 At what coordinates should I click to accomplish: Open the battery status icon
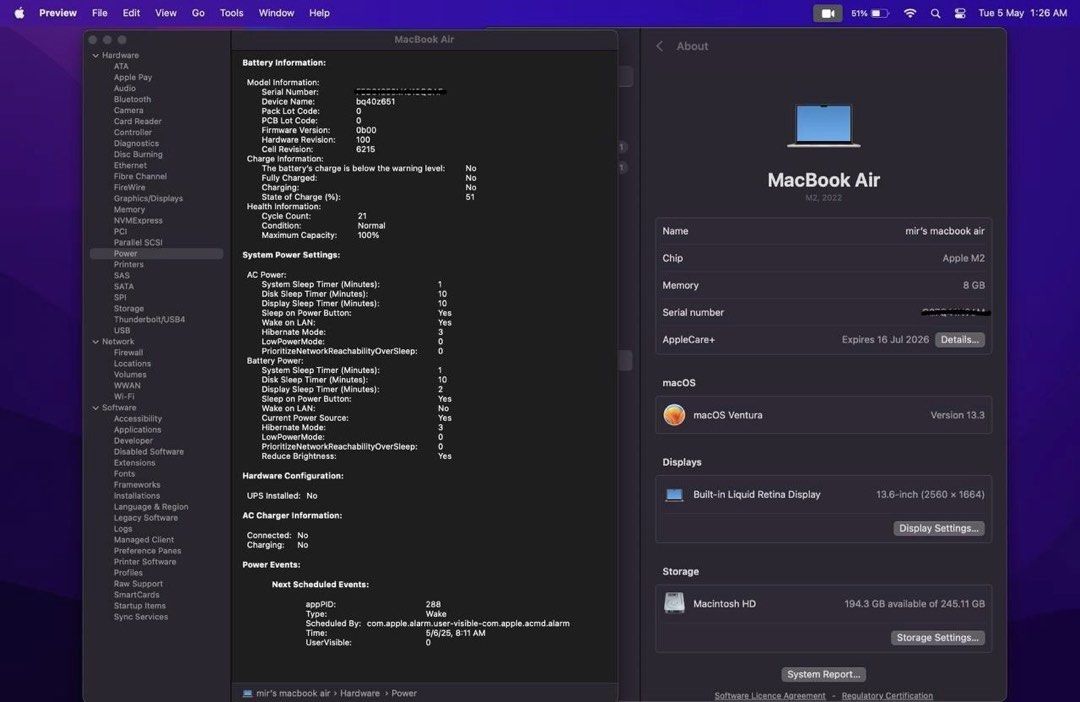[x=880, y=13]
